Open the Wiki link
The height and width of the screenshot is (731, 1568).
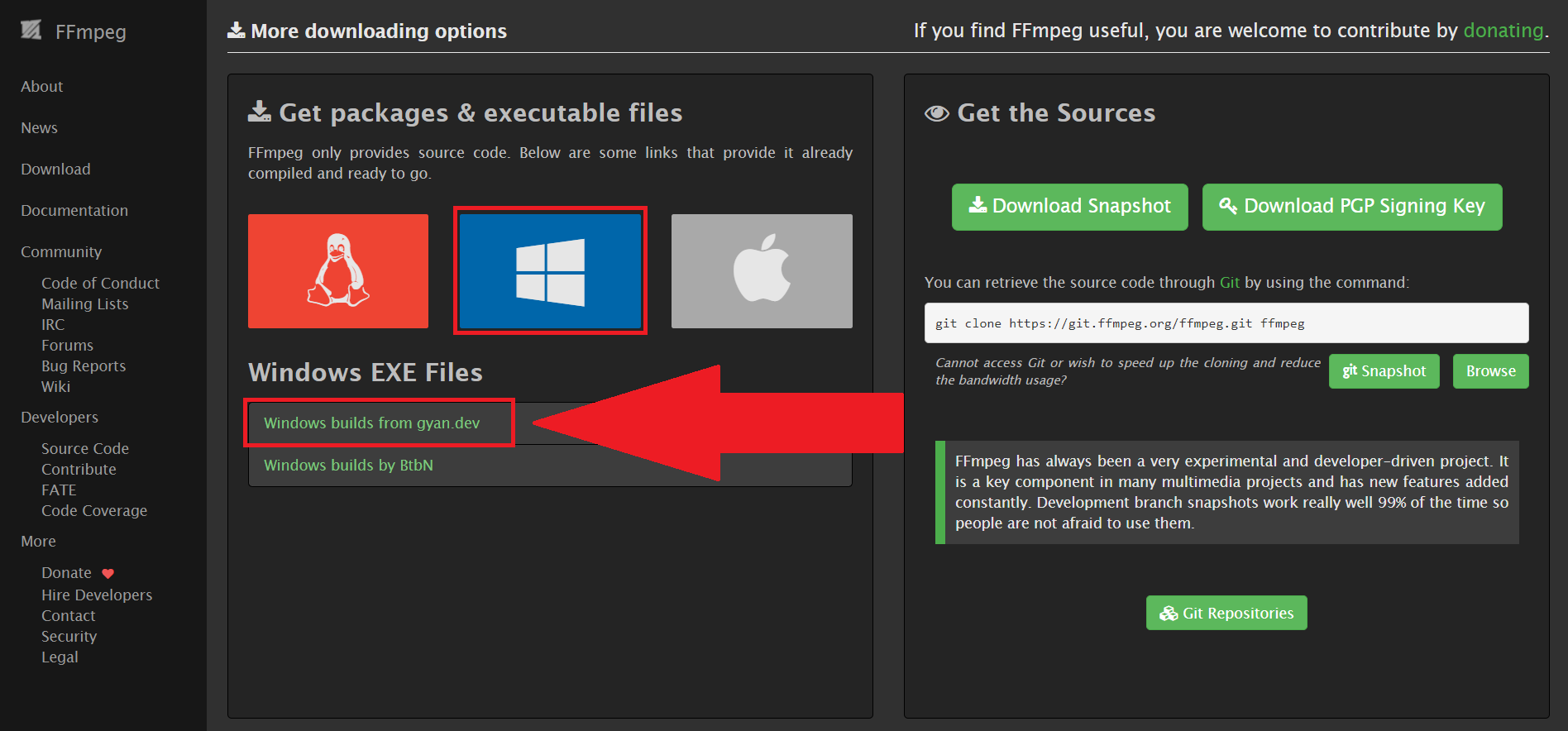click(55, 387)
